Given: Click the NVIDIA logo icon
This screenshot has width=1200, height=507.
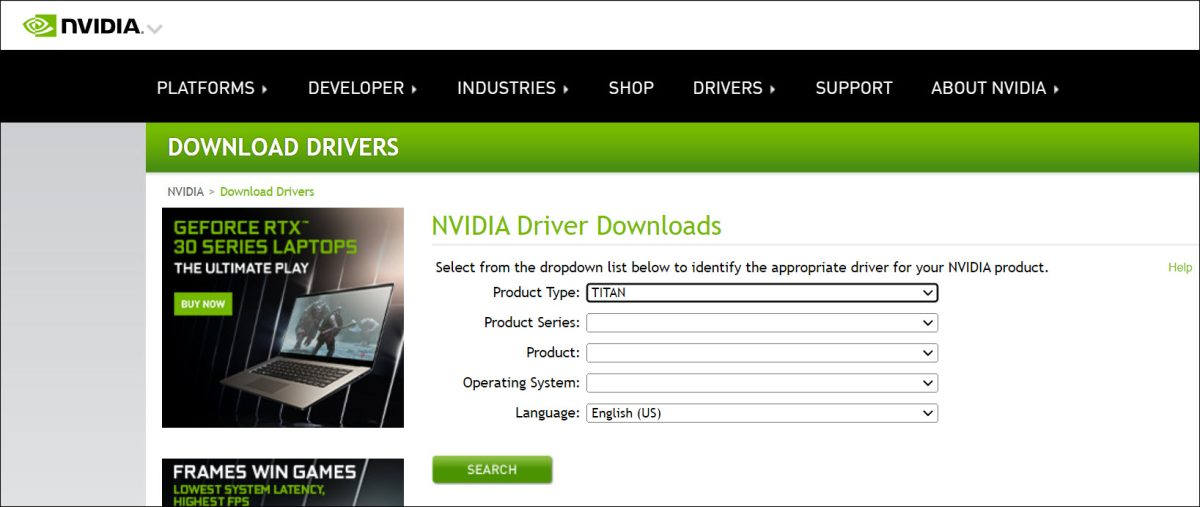Looking at the screenshot, I should coord(40,26).
